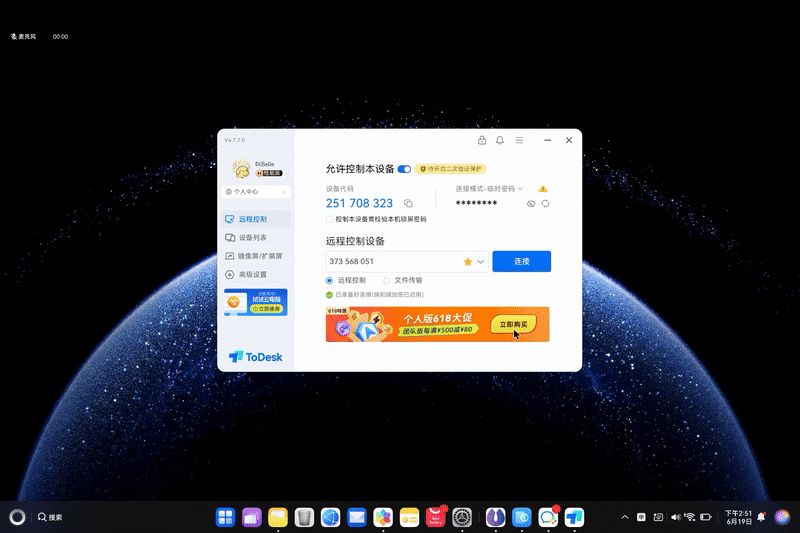Click the masked temporary password text
Screen dimensions: 800x533
click(476, 204)
